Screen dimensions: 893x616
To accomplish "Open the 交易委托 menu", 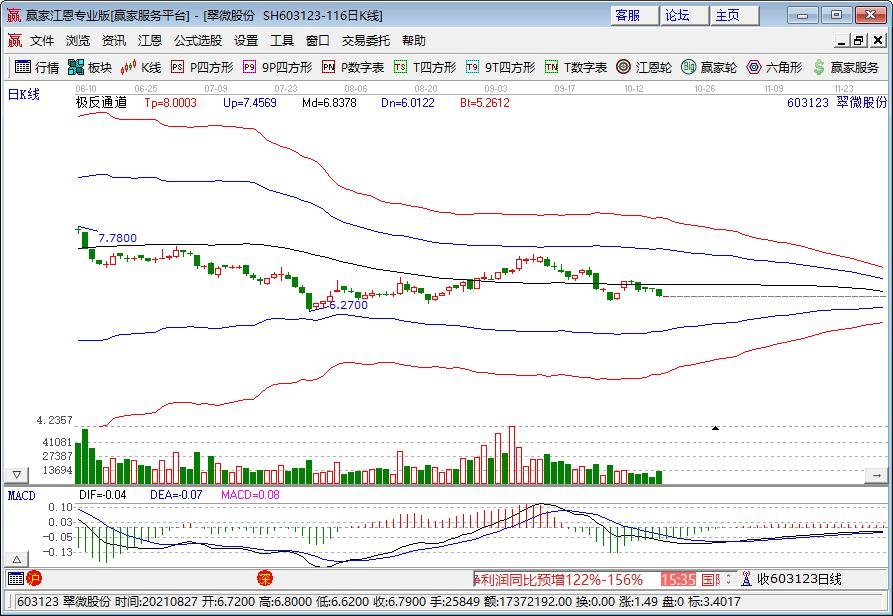I will click(x=366, y=41).
